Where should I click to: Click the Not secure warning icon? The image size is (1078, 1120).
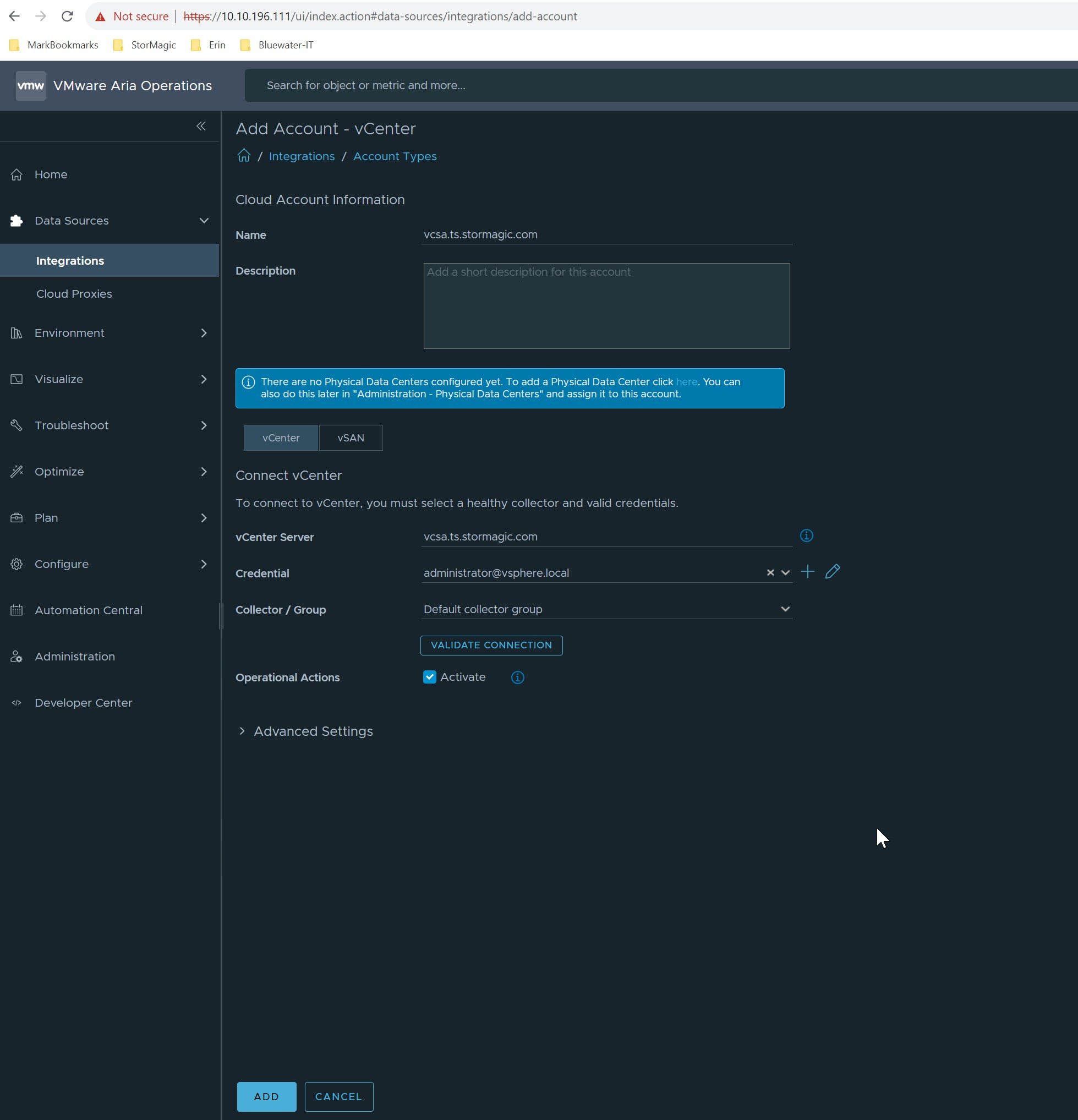point(101,17)
